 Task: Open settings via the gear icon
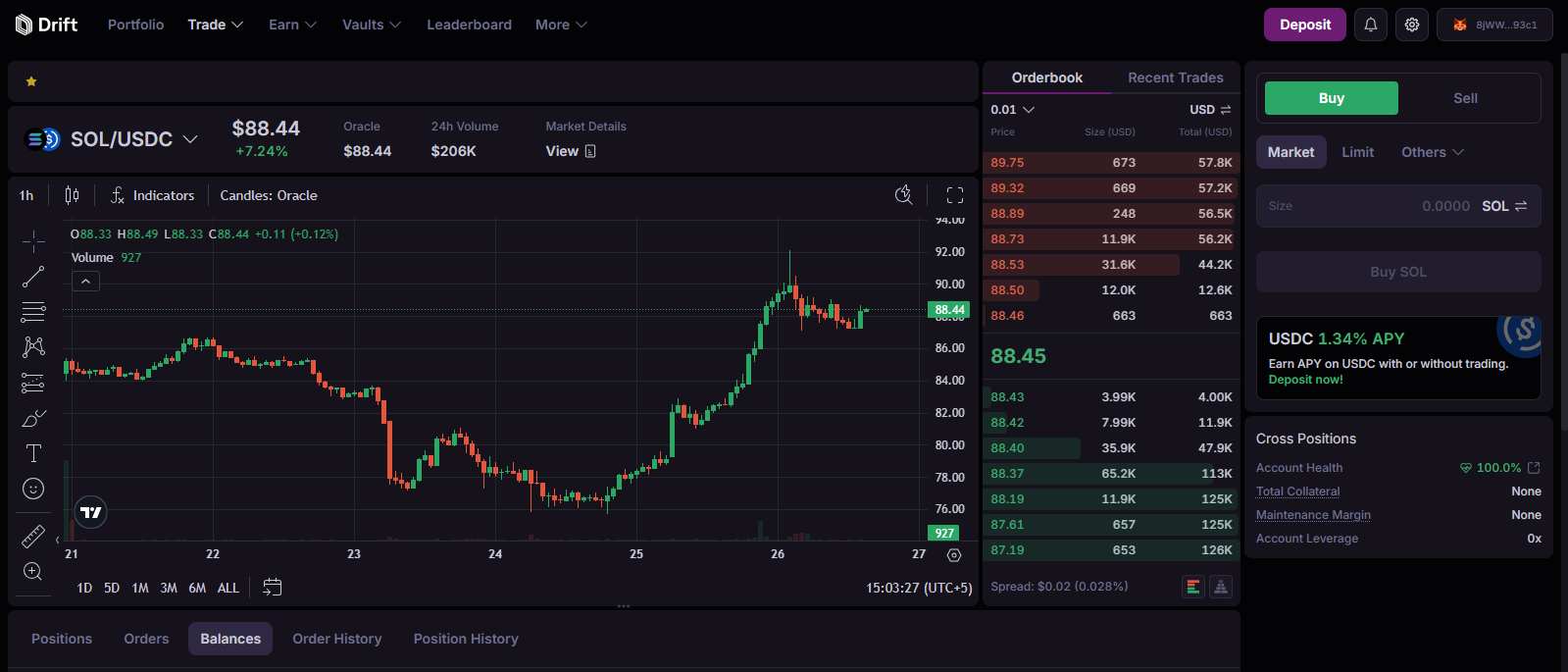click(x=1412, y=25)
